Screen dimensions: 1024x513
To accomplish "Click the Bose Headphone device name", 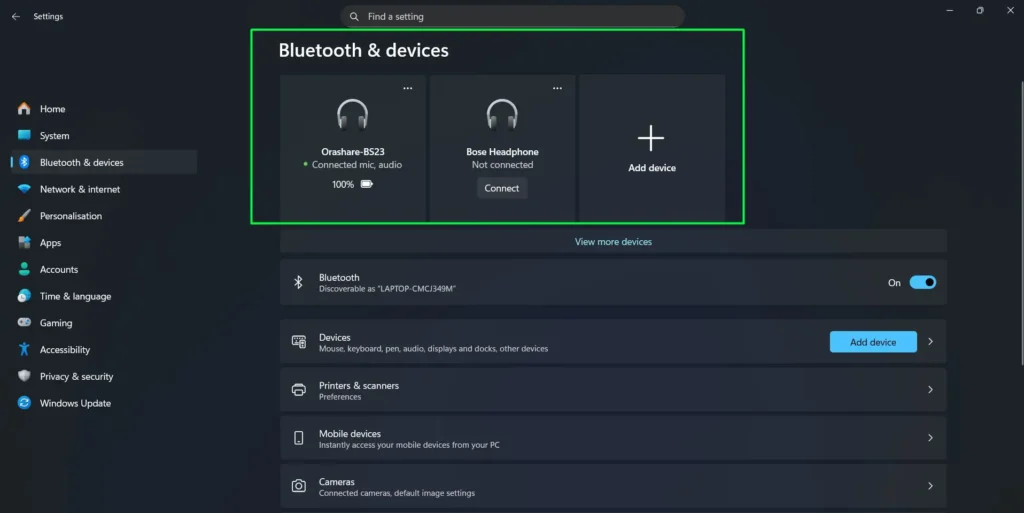I will click(502, 151).
